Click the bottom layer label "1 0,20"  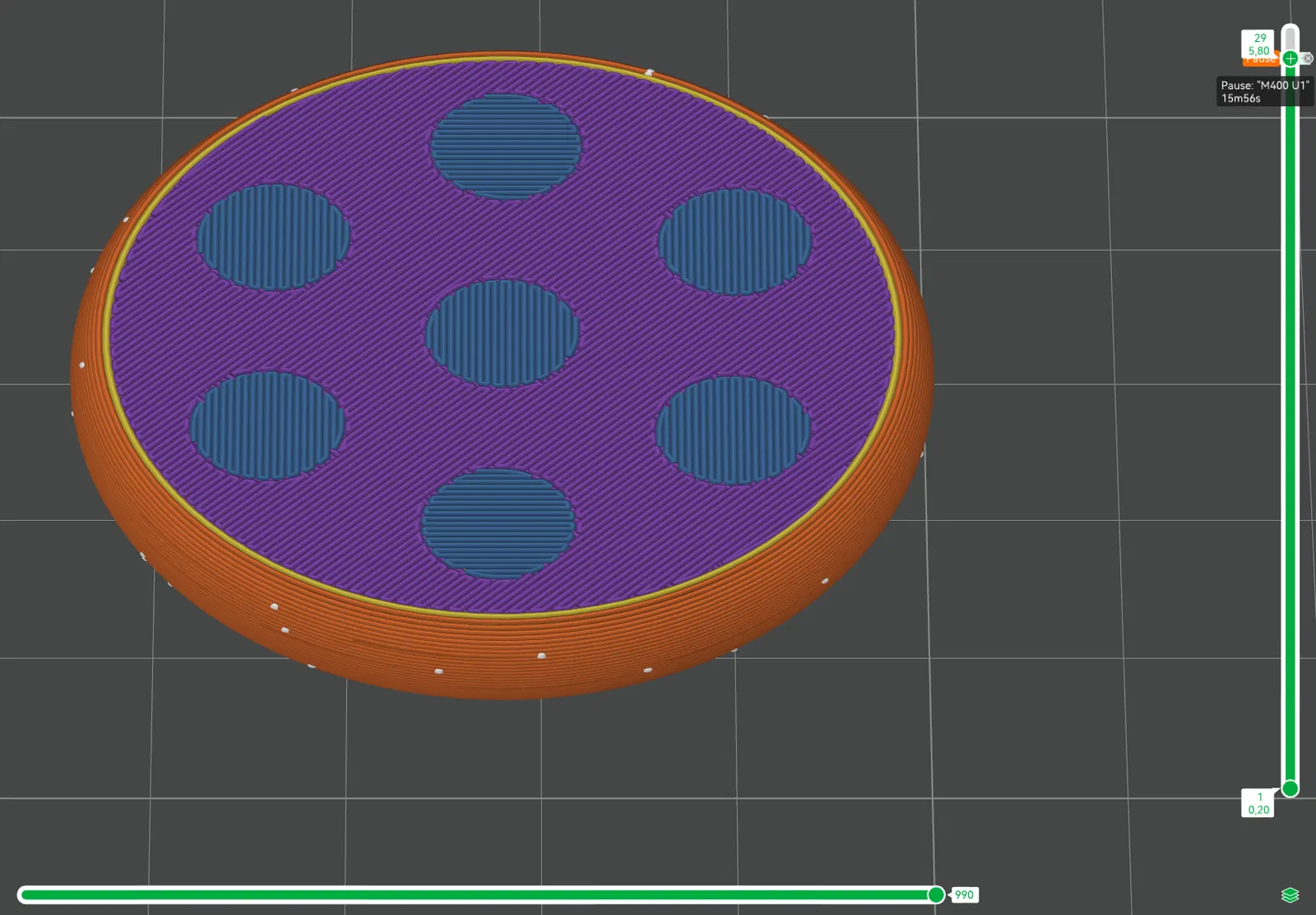point(1258,803)
